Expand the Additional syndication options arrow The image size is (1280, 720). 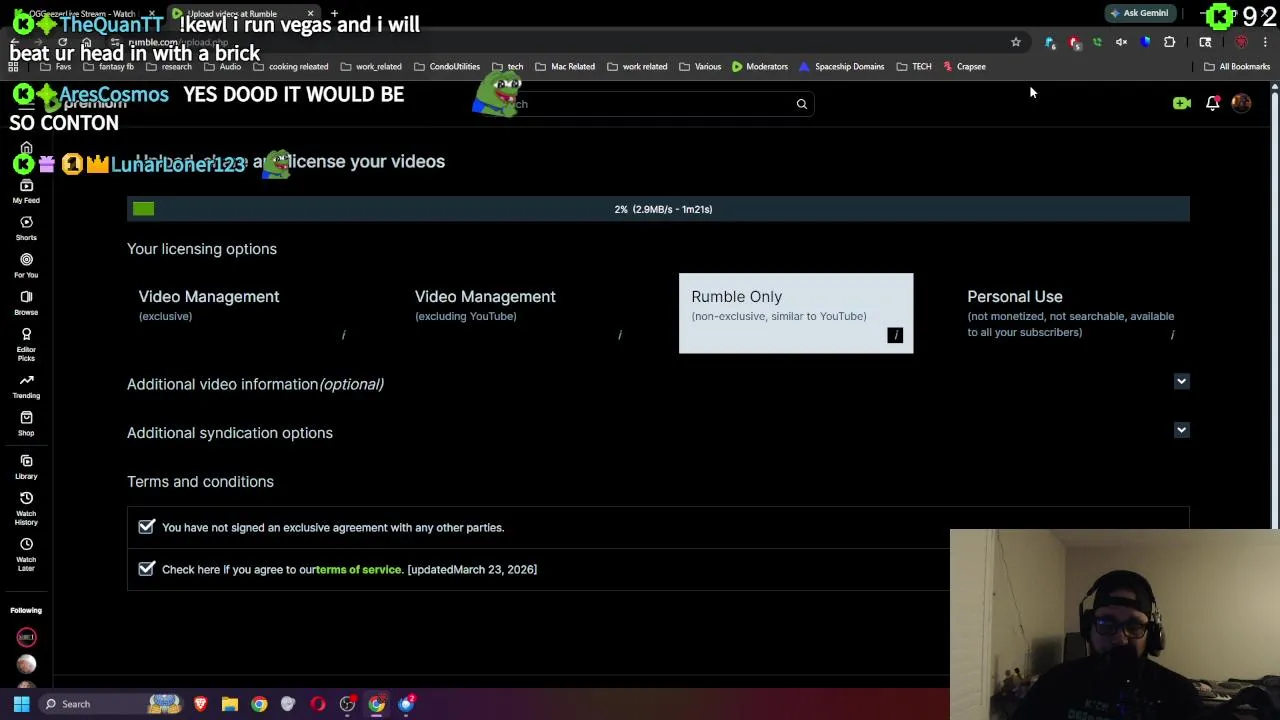pos(1181,430)
